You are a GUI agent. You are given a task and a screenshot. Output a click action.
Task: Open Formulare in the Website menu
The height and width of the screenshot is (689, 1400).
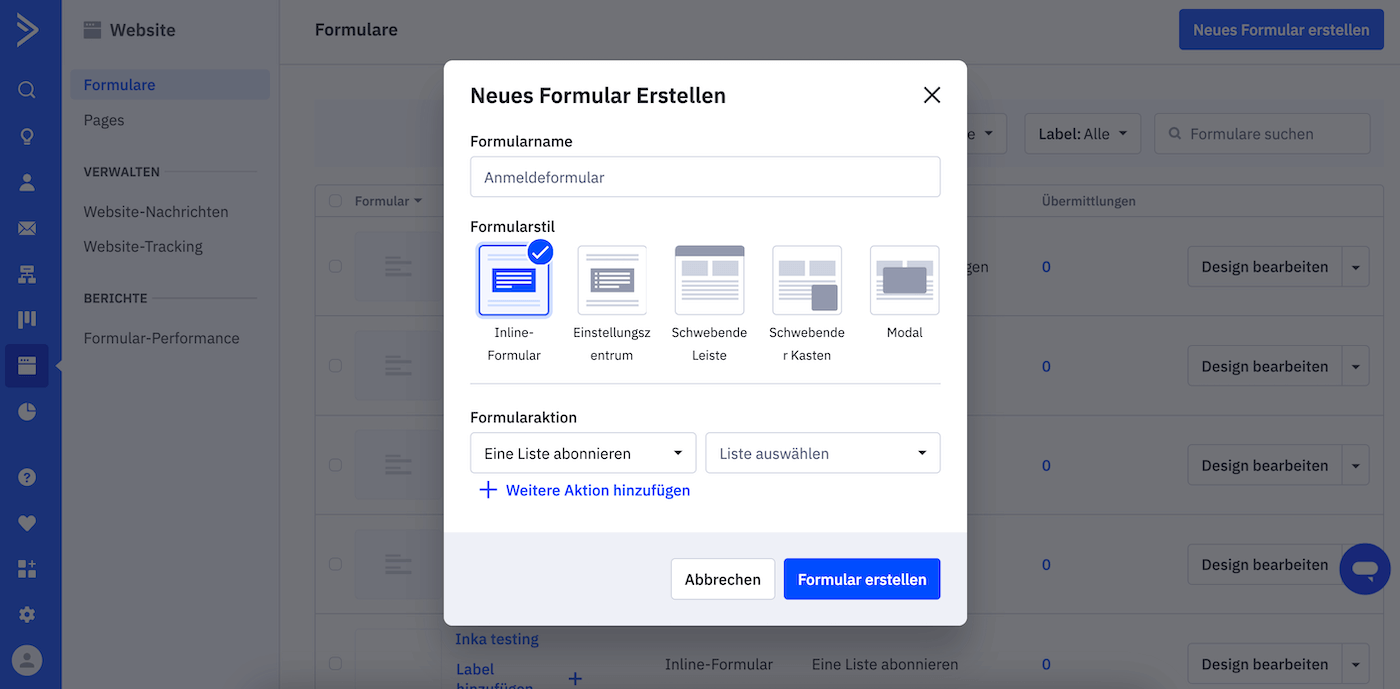(x=170, y=85)
